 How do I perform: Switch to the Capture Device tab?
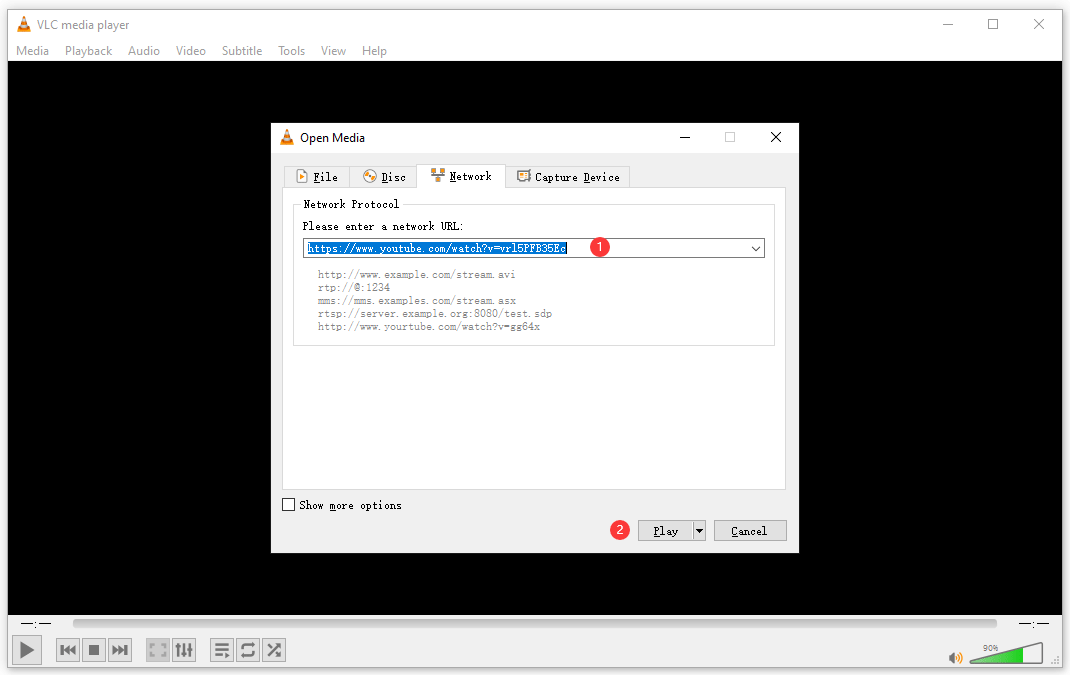point(568,177)
